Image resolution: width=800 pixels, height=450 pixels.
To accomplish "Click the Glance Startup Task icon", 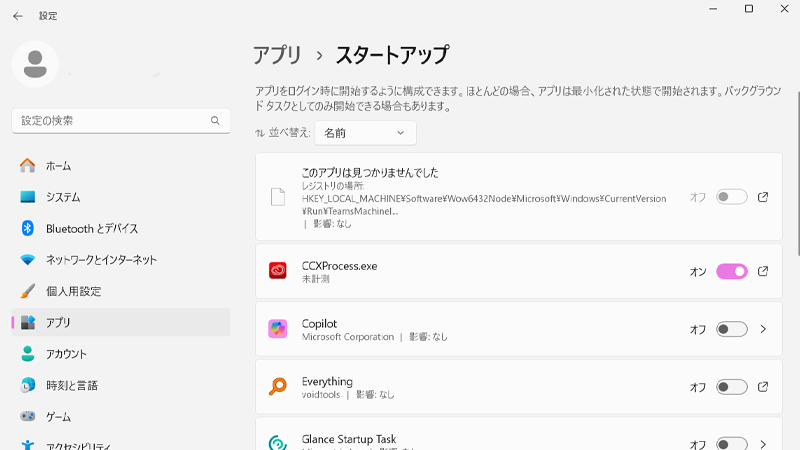I will [278, 442].
